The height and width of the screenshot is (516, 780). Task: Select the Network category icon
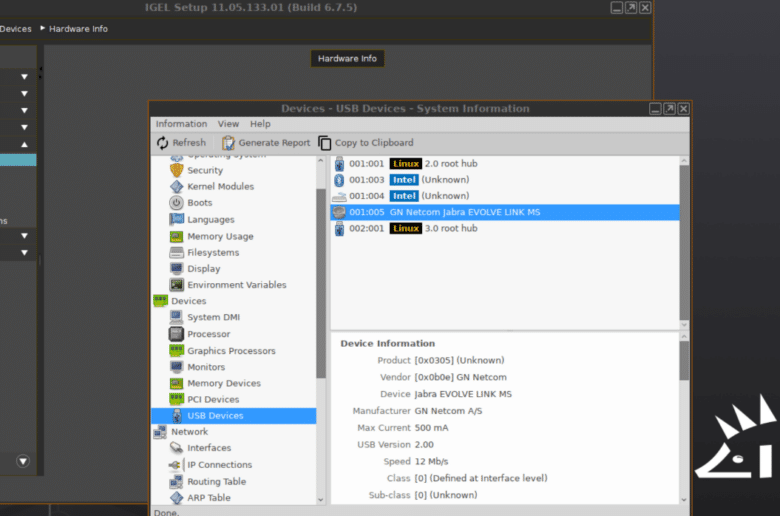tap(161, 432)
